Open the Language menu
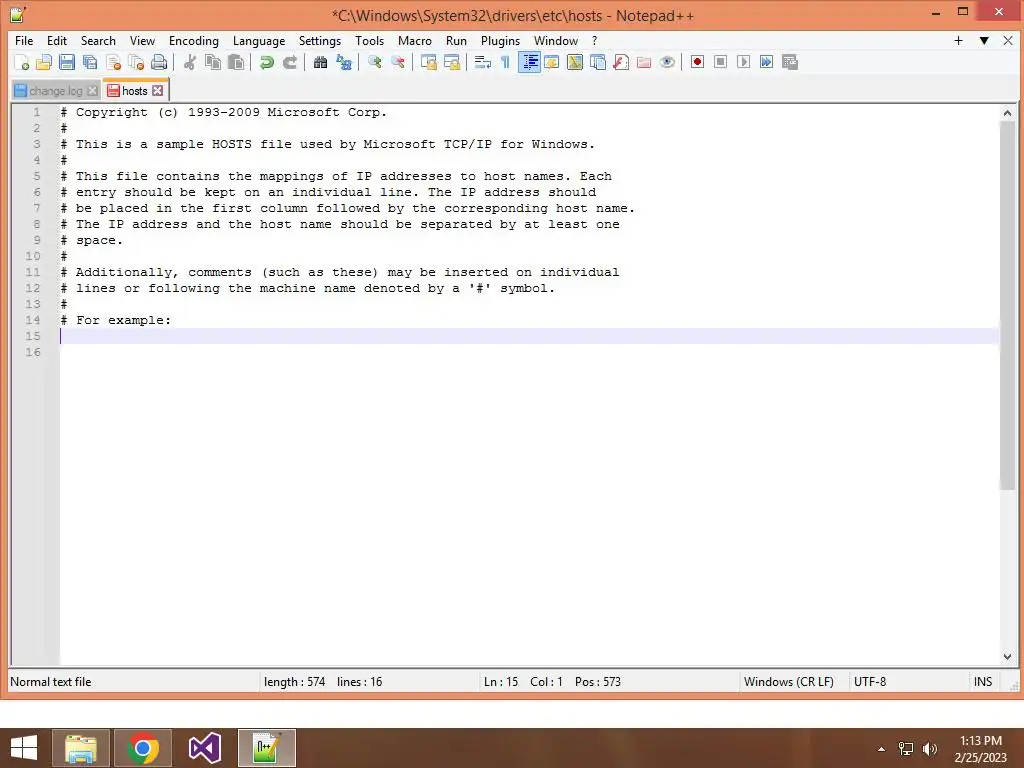 tap(259, 40)
